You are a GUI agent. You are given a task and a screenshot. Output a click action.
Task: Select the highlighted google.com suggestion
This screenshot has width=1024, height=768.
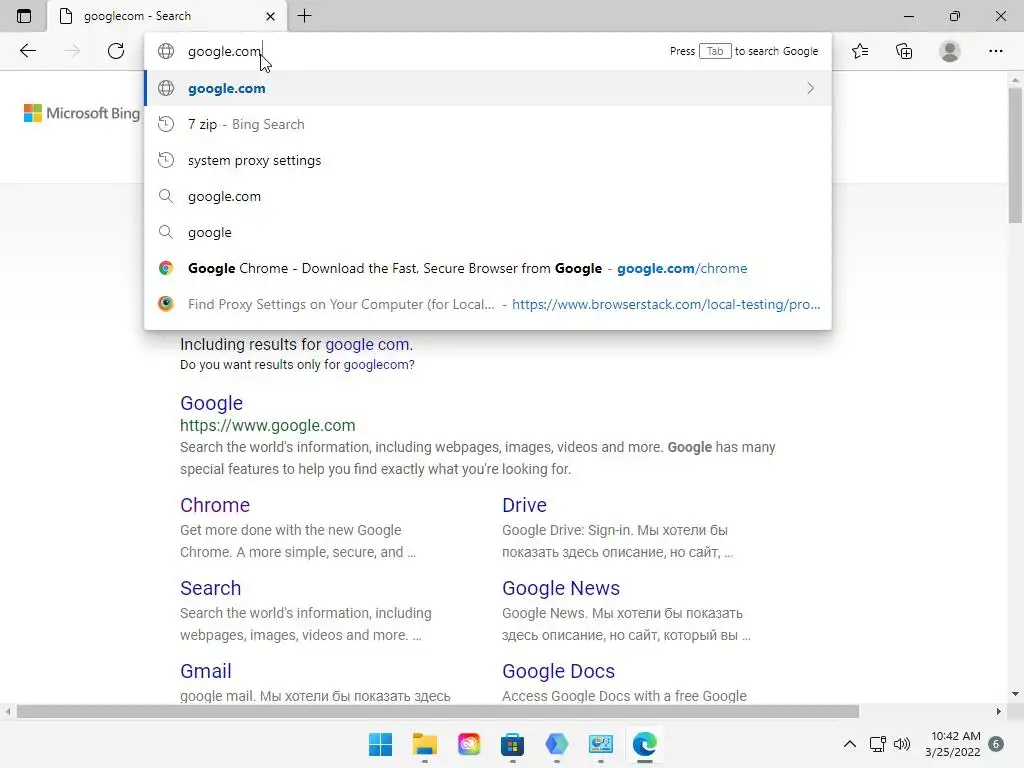click(488, 88)
